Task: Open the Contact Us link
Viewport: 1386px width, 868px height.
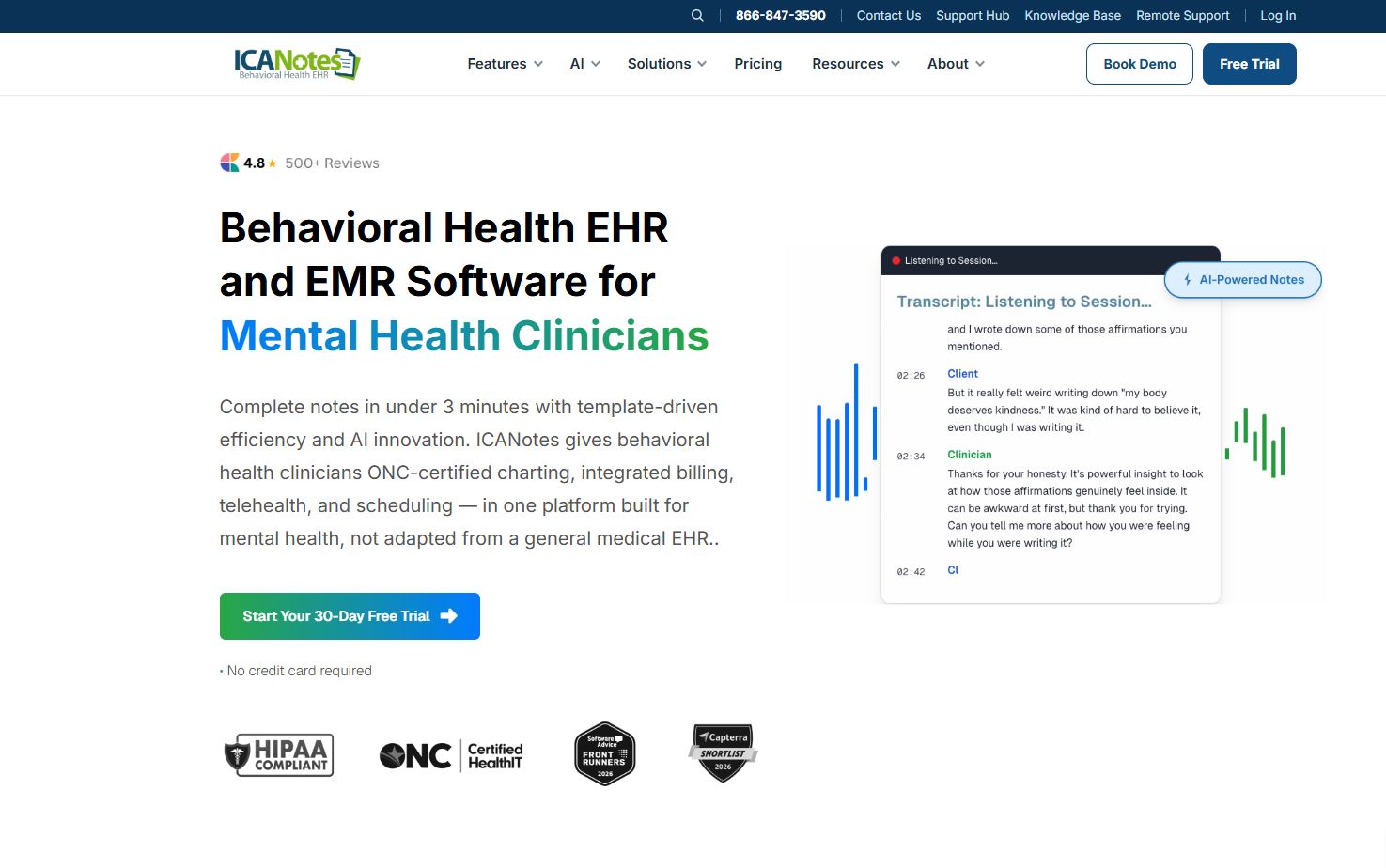Action: coord(889,15)
